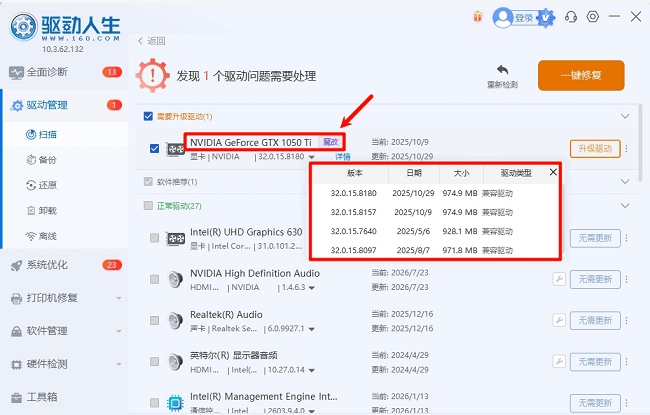This screenshot has width=650, height=415.
Task: Open the 系统优化 sidebar section
Action: 65,265
